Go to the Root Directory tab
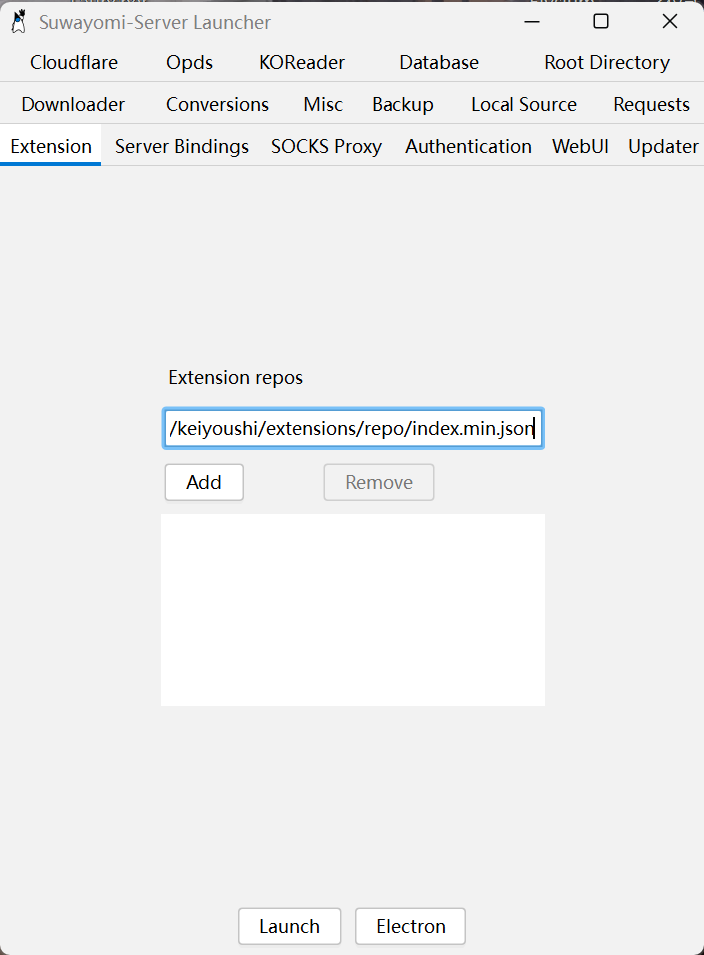The width and height of the screenshot is (704, 955). tap(607, 62)
